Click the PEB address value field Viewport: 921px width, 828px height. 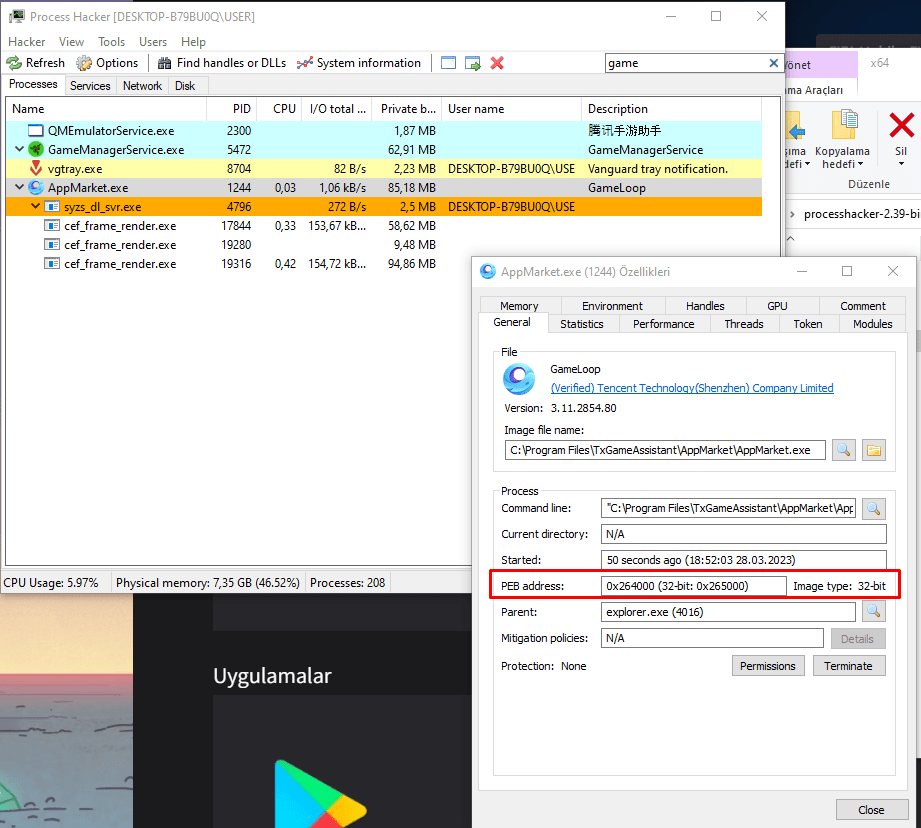(x=693, y=586)
